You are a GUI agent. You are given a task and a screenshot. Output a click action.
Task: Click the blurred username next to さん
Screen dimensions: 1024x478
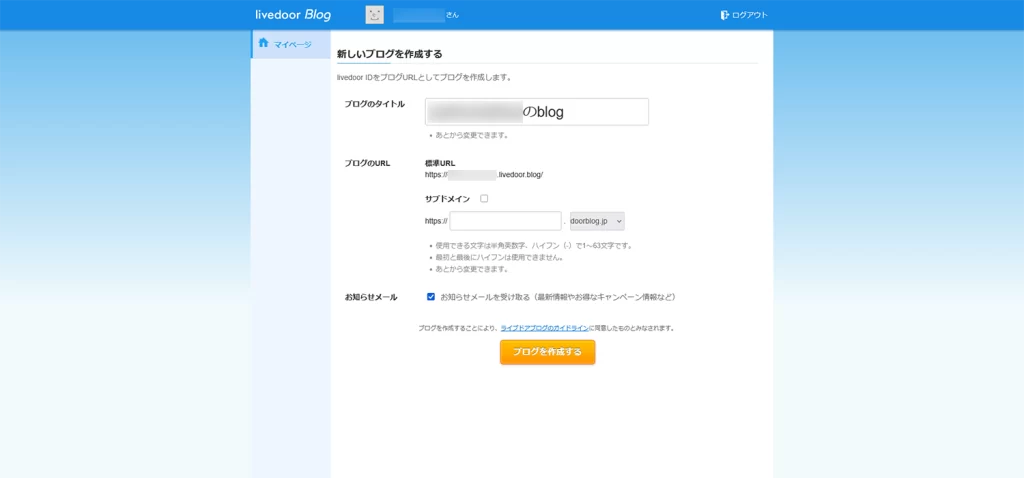[418, 15]
